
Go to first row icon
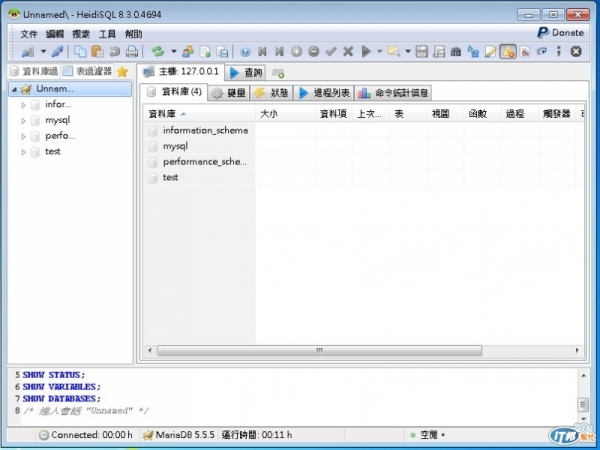tap(262, 51)
